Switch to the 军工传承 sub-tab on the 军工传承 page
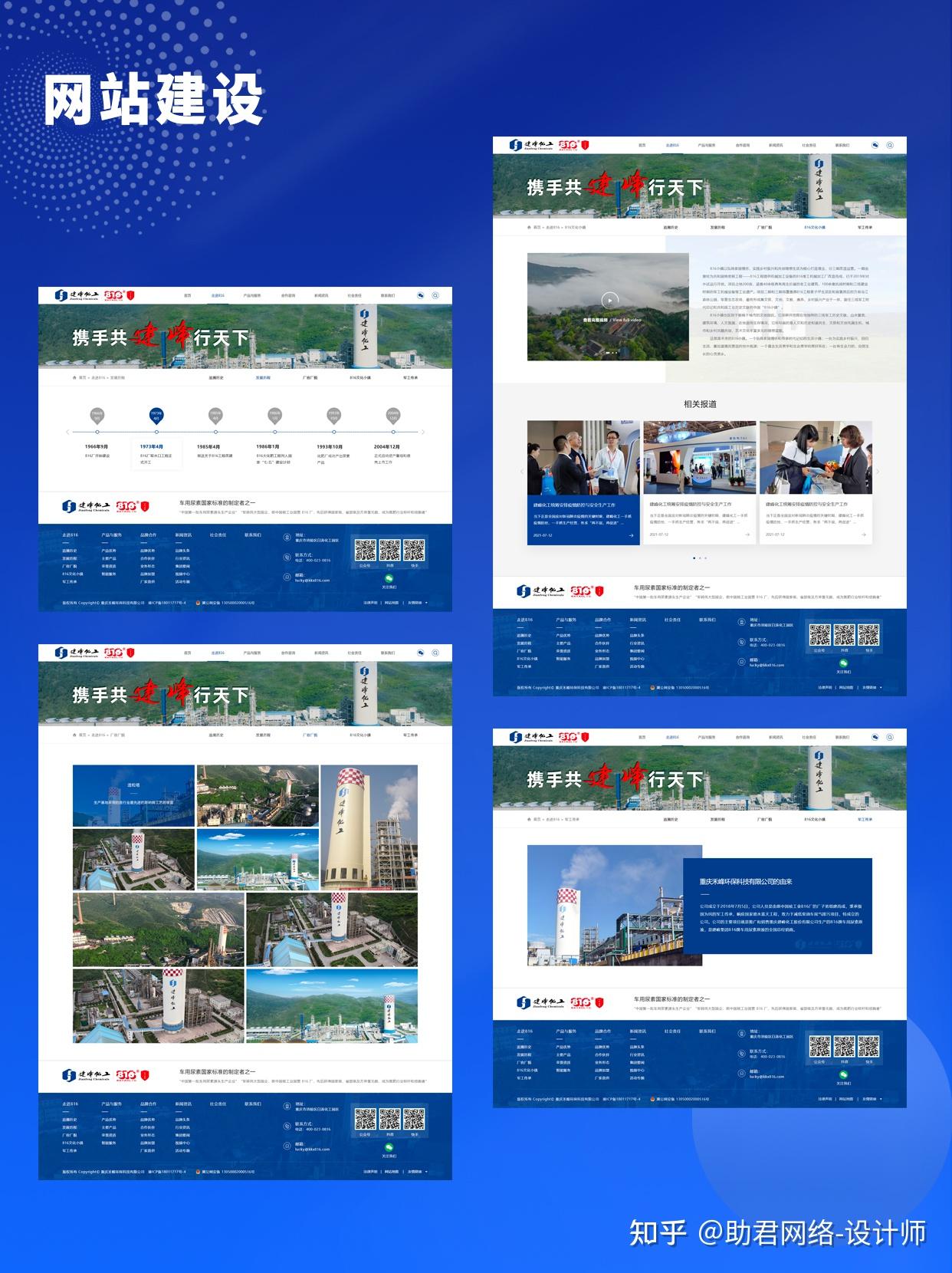Viewport: 952px width, 1273px height. click(x=865, y=819)
